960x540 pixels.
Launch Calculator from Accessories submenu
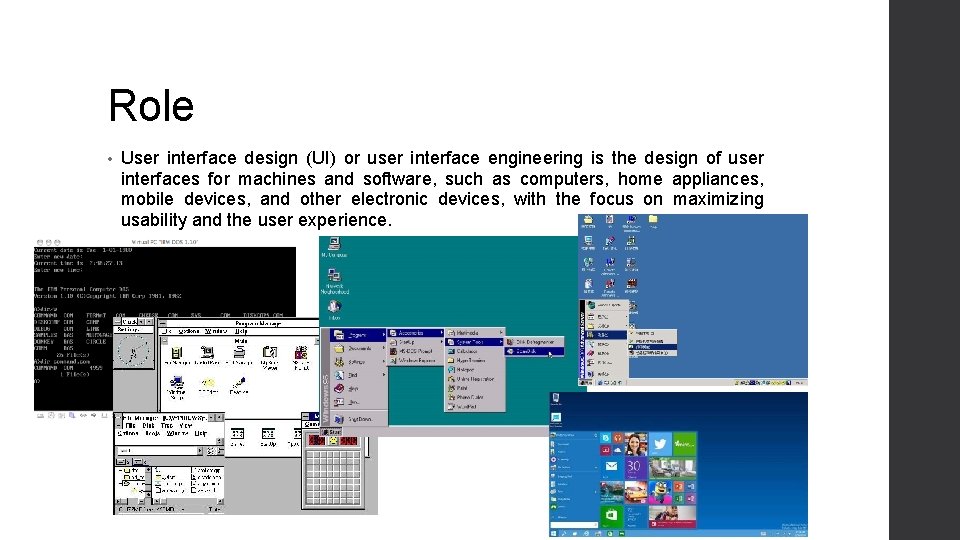[x=475, y=351]
